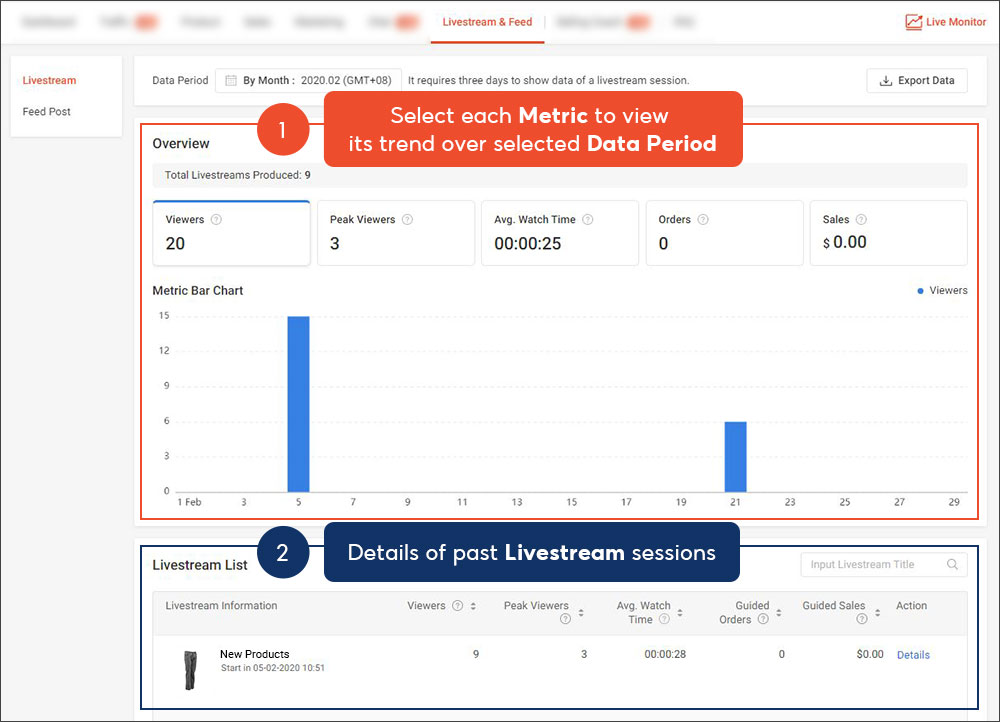Click the Live Monitor link text

[956, 22]
